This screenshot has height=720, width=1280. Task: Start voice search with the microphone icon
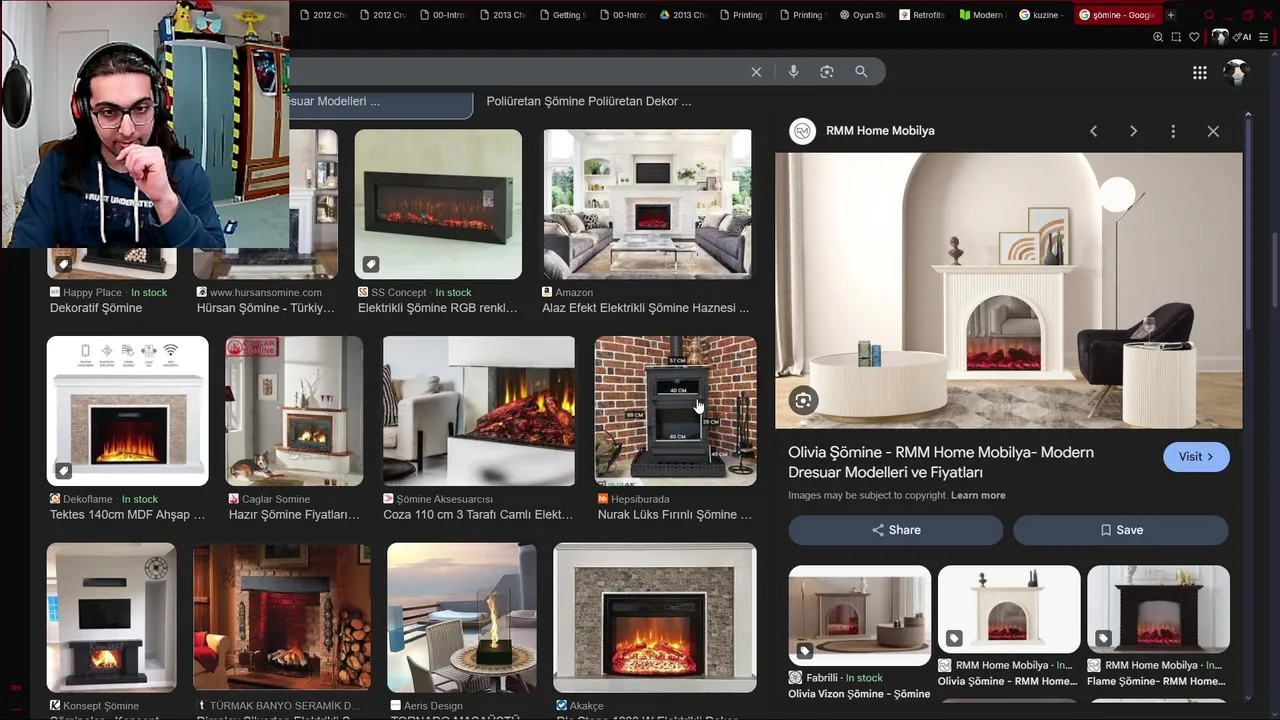tap(793, 72)
